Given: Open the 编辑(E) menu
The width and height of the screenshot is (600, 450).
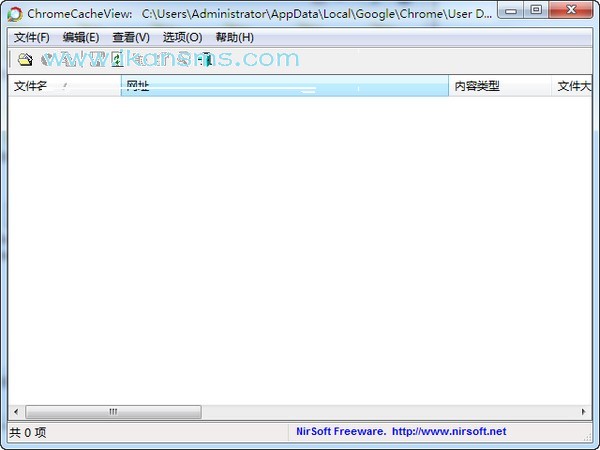Looking at the screenshot, I should (x=81, y=38).
